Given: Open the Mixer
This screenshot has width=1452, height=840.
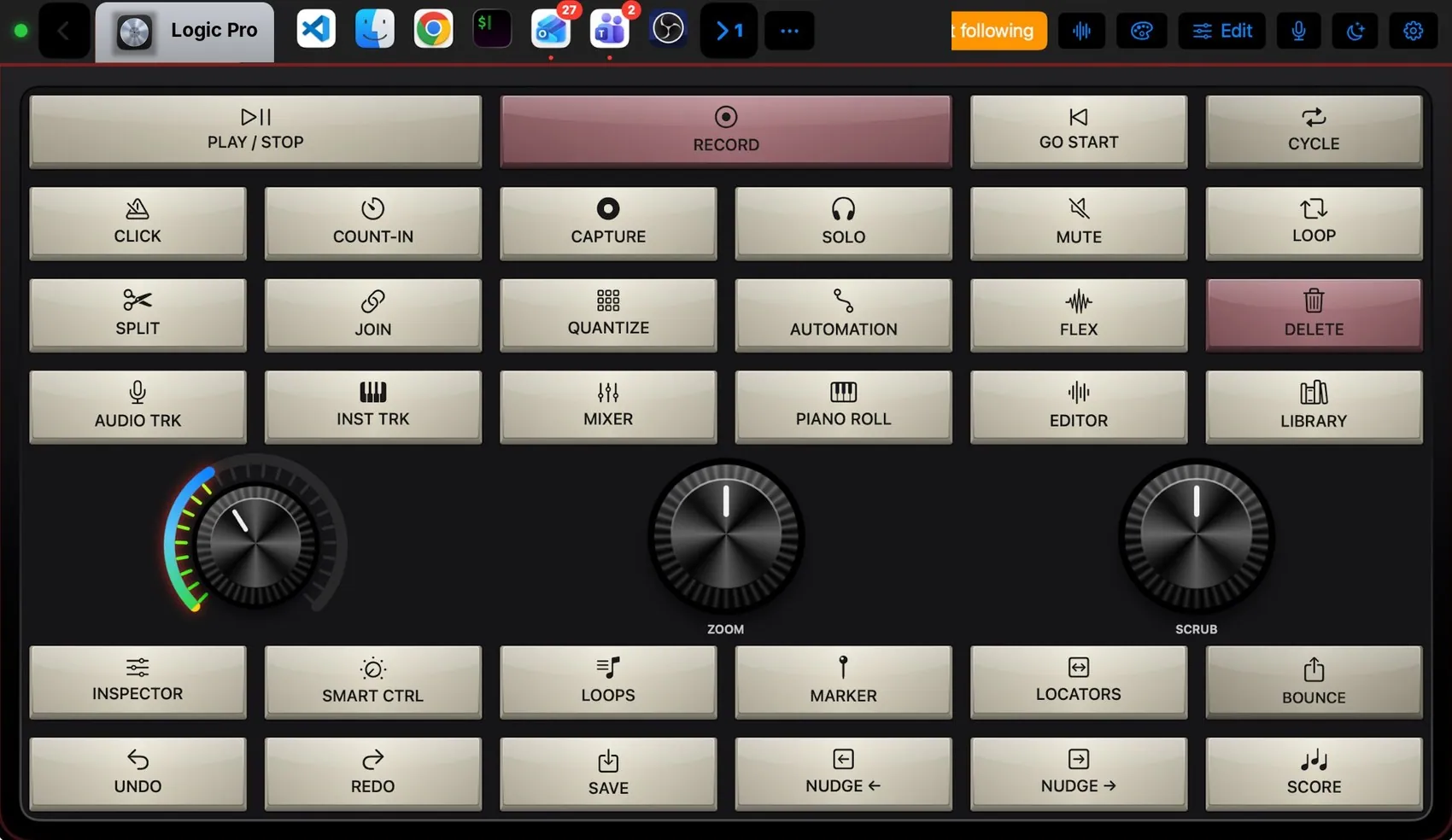Looking at the screenshot, I should [608, 406].
